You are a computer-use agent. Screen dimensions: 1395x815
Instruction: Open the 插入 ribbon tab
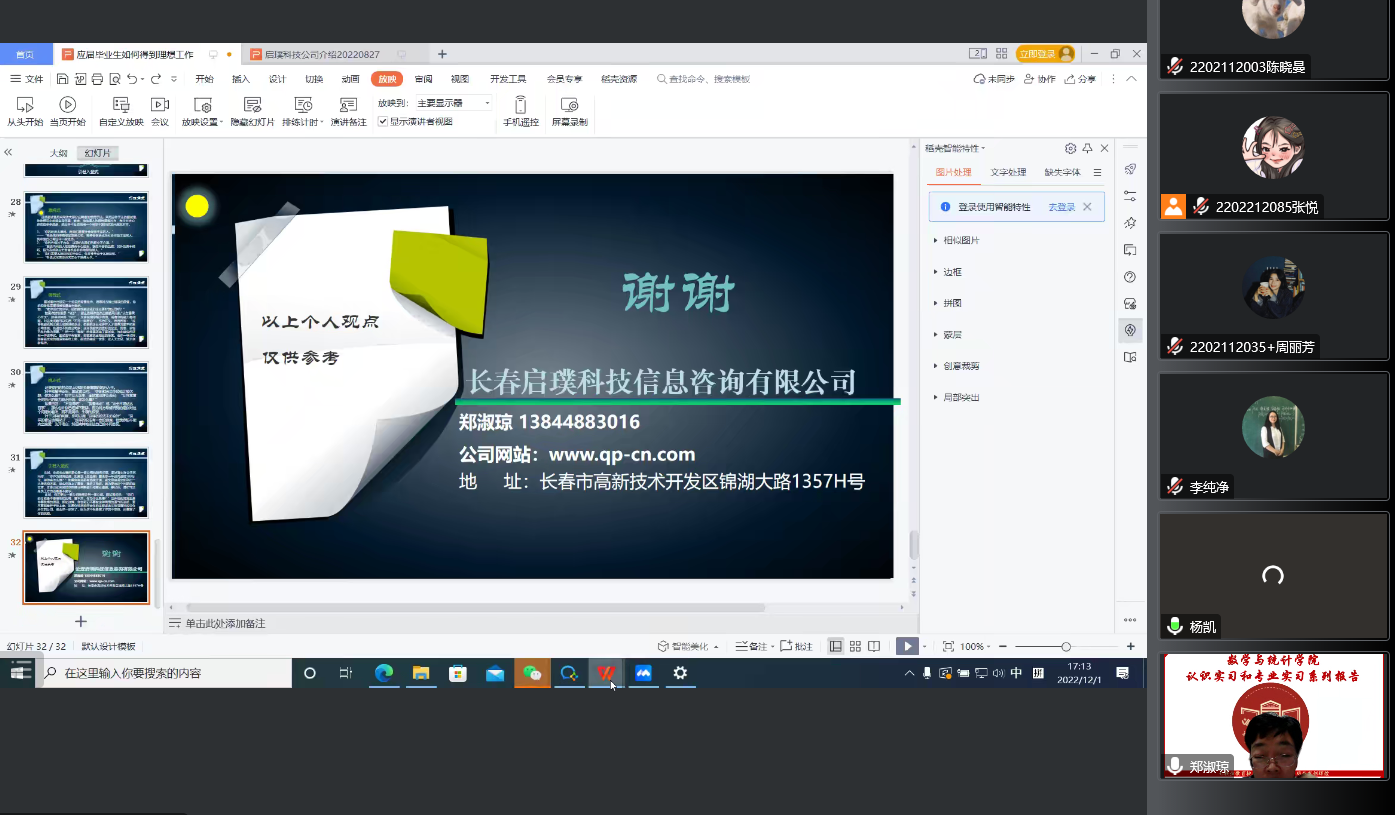(241, 79)
